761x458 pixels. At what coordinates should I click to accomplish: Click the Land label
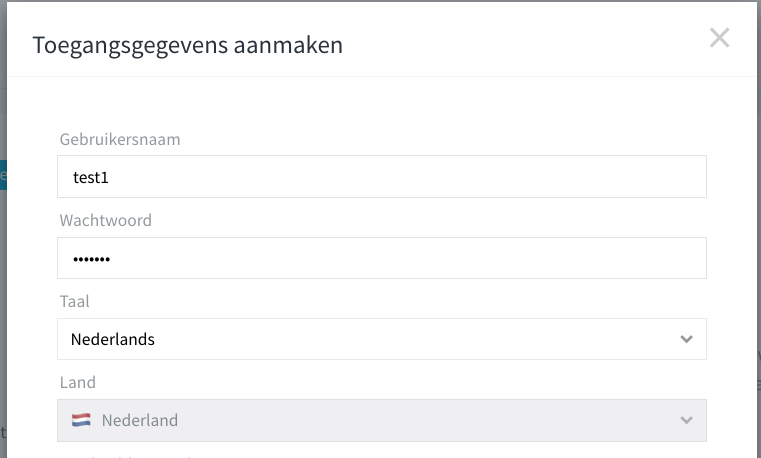coord(78,382)
